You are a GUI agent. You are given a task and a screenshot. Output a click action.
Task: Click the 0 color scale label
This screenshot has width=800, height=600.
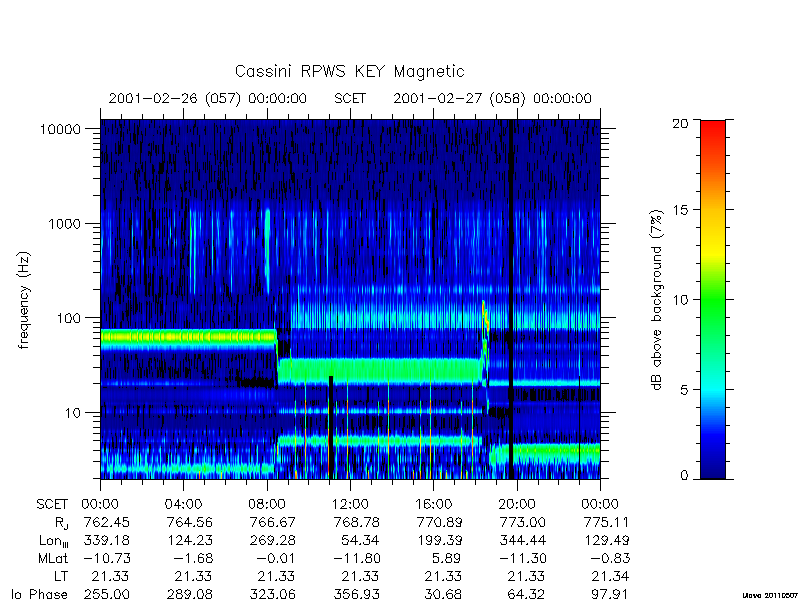(684, 476)
